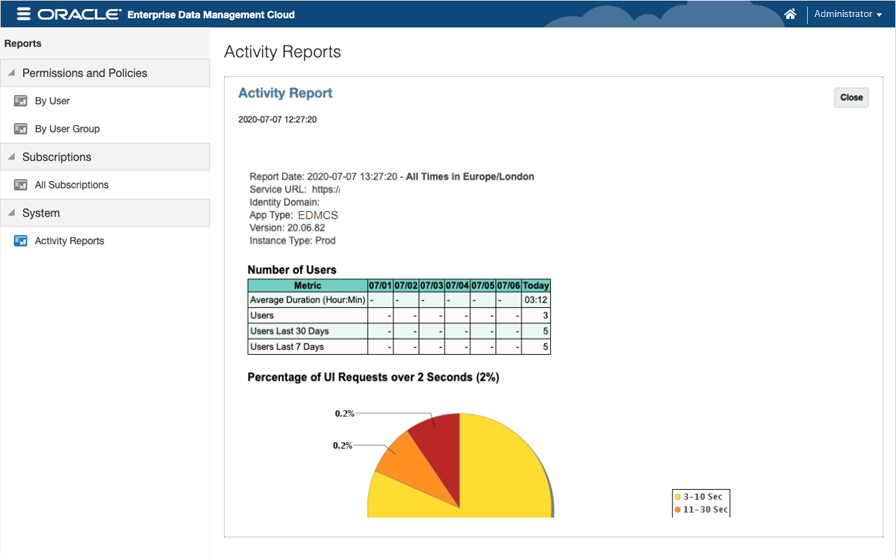The image size is (896, 557).
Task: Select Activity Reports in sidebar
Action: point(69,241)
